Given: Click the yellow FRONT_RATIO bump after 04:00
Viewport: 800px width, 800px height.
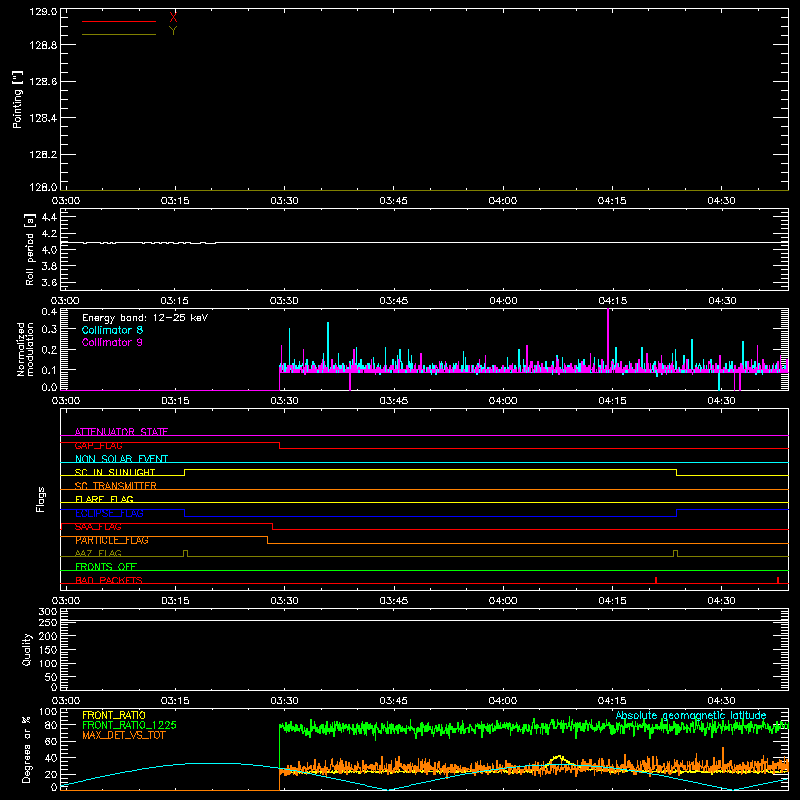Looking at the screenshot, I should point(559,760).
